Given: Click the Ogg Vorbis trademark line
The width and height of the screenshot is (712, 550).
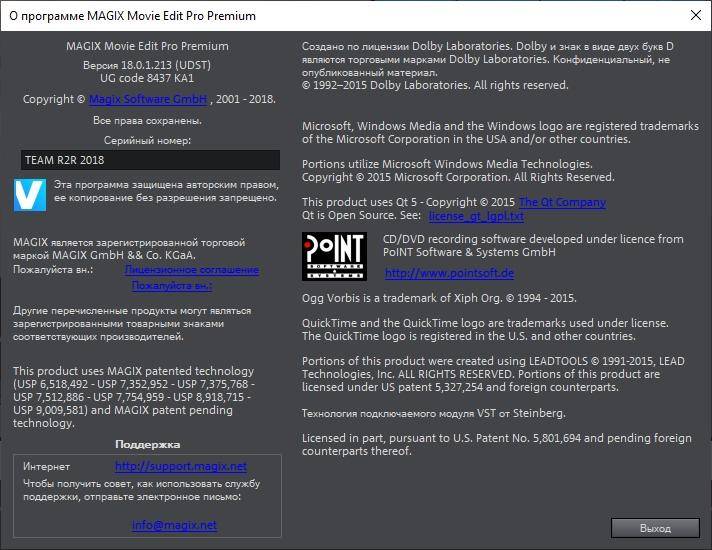Looking at the screenshot, I should [439, 298].
